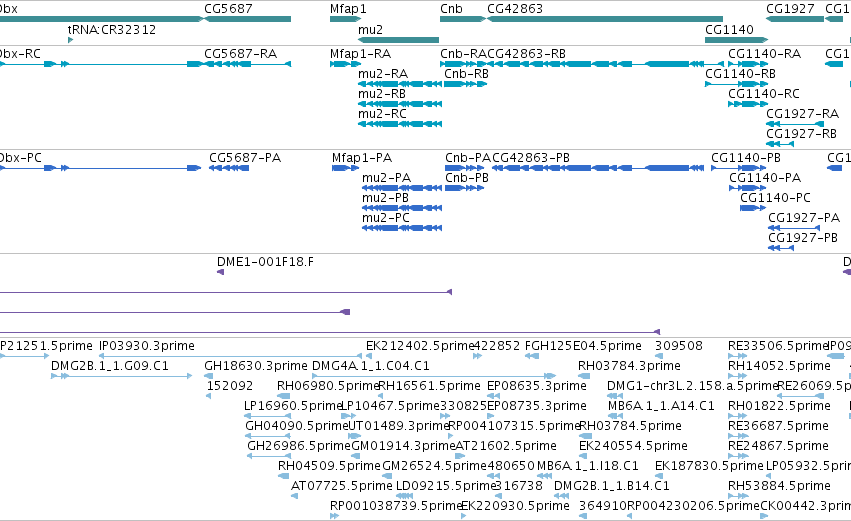Select the Mfap1-PA coding sequence
The image size is (851, 521).
coord(345,168)
